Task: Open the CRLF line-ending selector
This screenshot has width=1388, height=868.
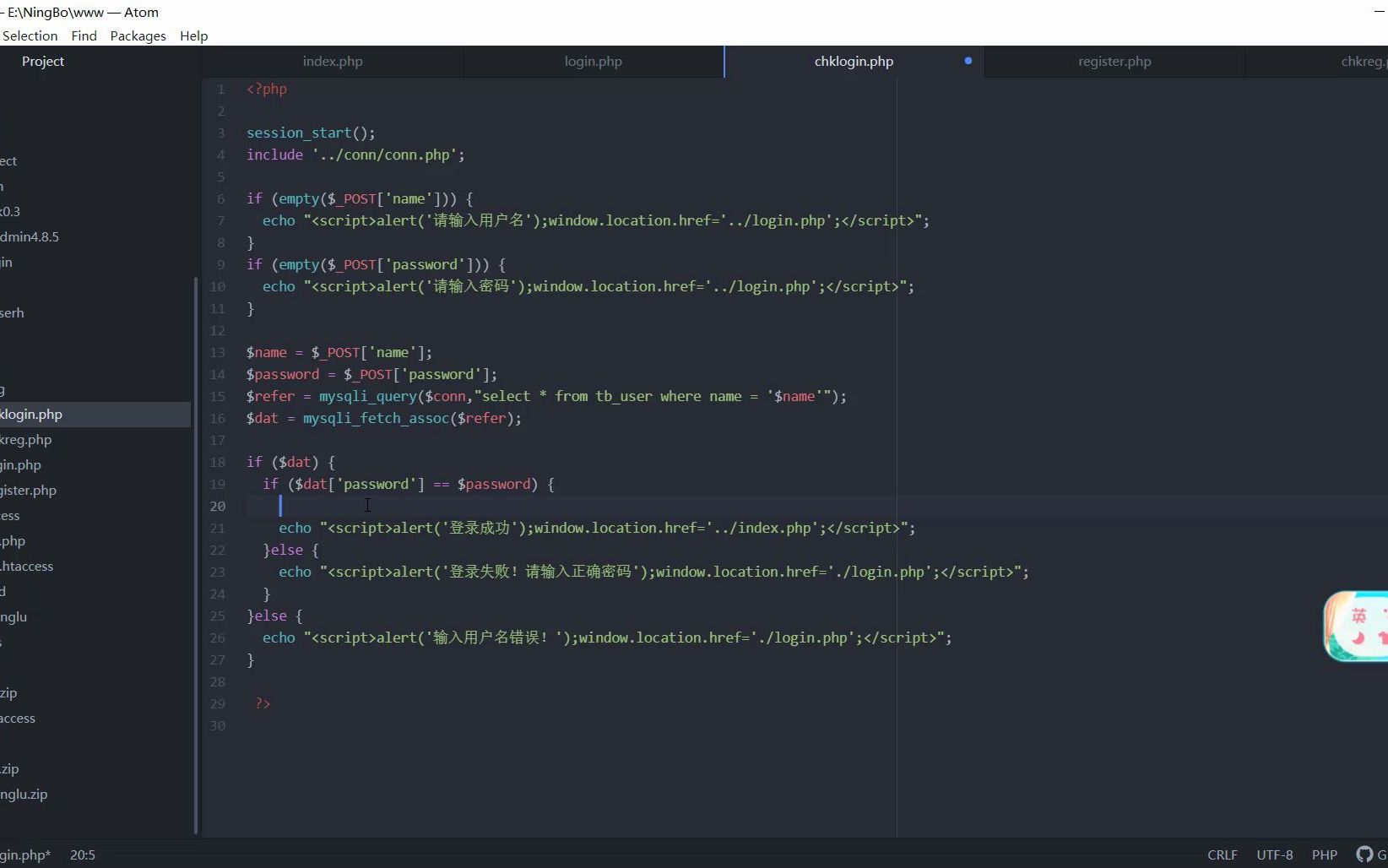Action: 1222,854
